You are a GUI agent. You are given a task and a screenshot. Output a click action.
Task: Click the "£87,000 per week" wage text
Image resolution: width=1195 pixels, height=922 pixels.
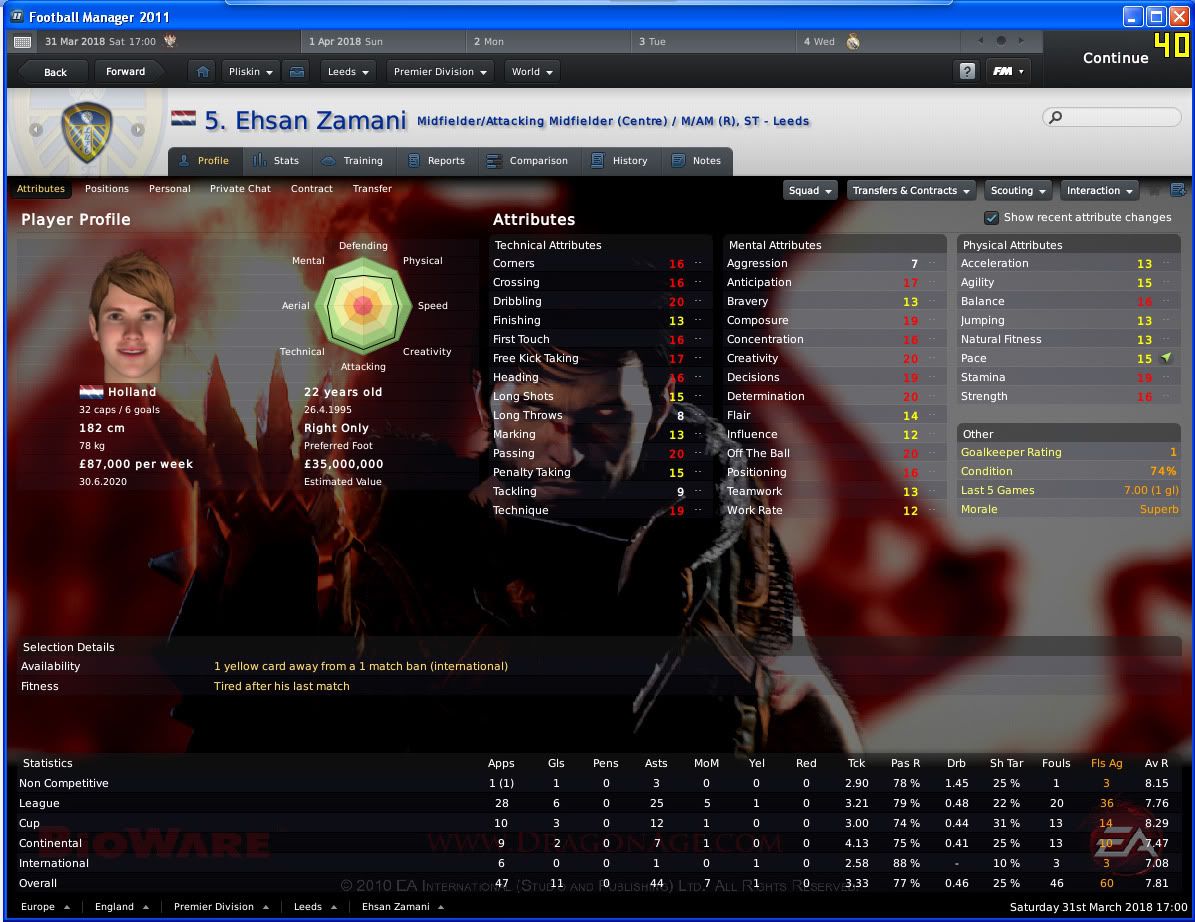[136, 464]
